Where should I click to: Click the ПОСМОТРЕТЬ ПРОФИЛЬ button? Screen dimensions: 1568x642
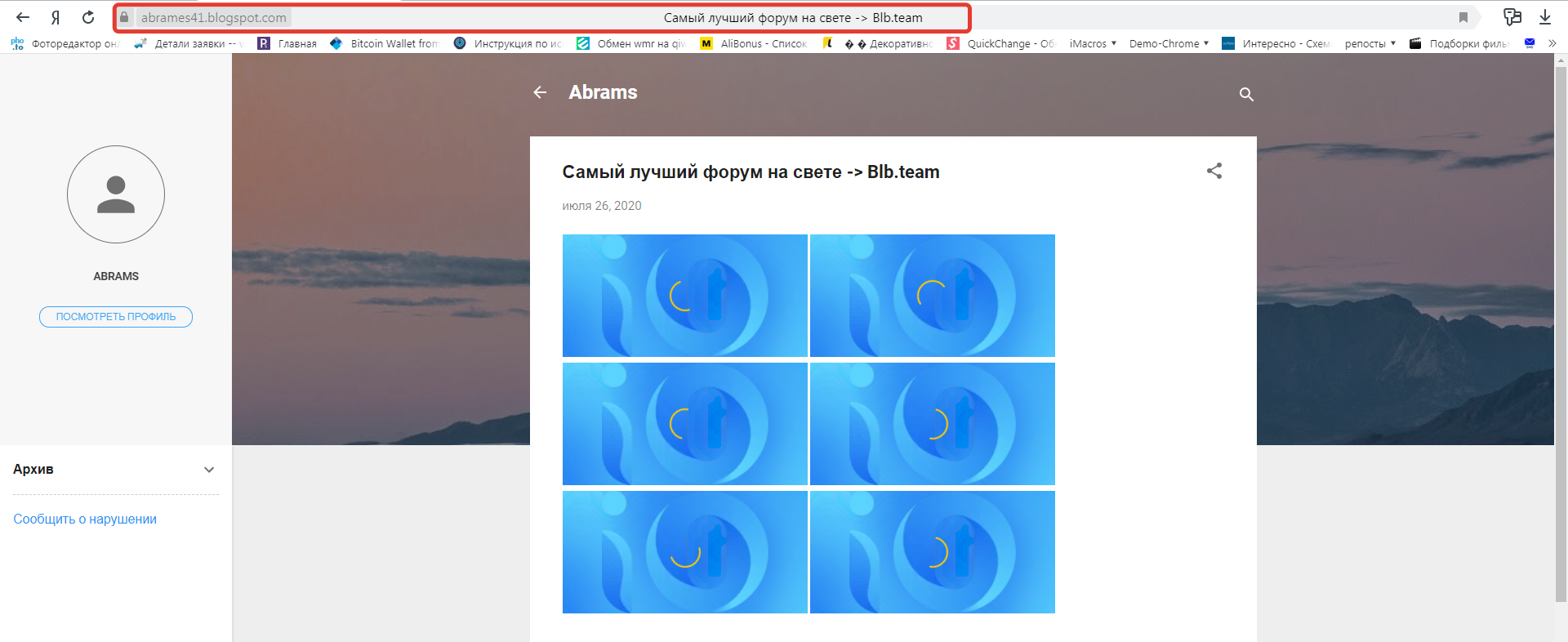click(x=116, y=317)
